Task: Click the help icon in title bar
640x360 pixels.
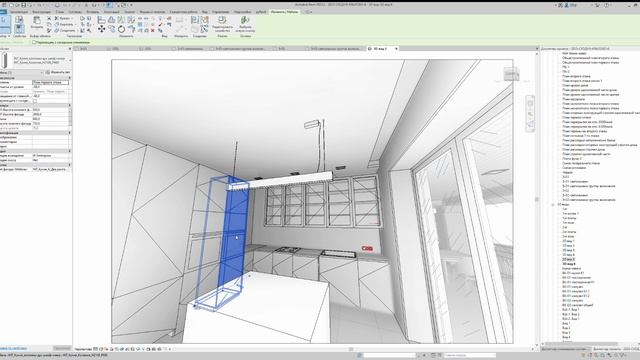Action: [607, 5]
